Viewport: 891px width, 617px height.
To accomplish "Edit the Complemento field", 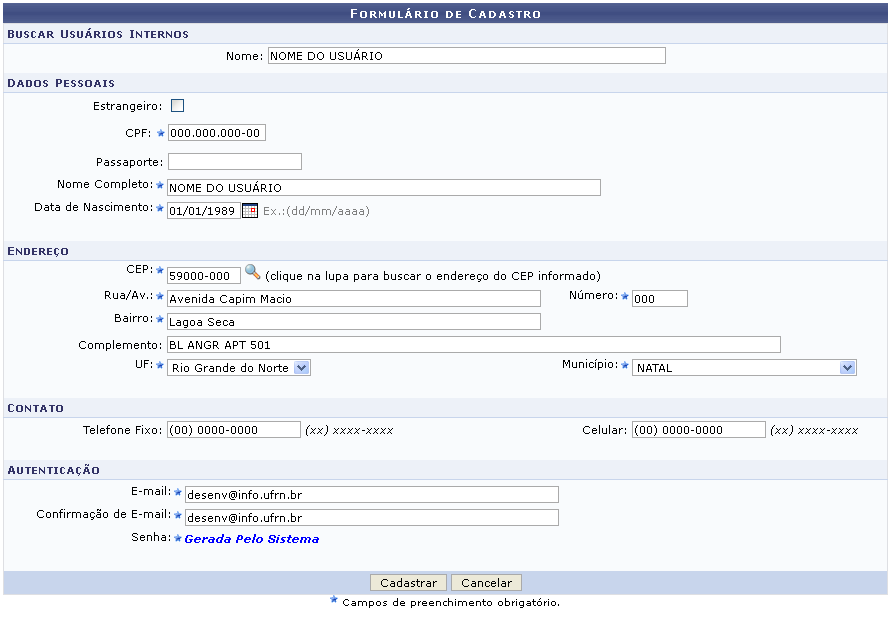I will (473, 344).
